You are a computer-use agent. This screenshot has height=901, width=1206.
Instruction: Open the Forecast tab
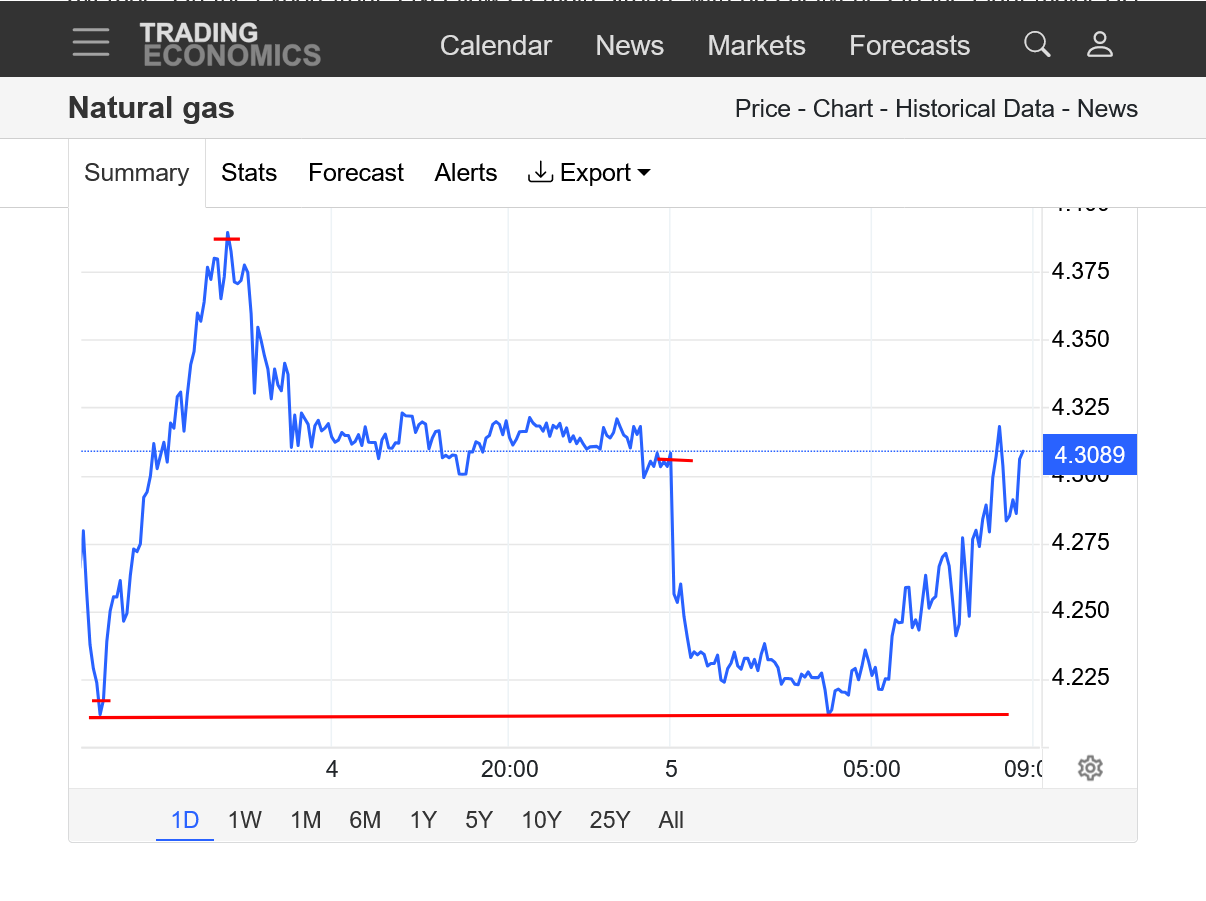[x=355, y=173]
